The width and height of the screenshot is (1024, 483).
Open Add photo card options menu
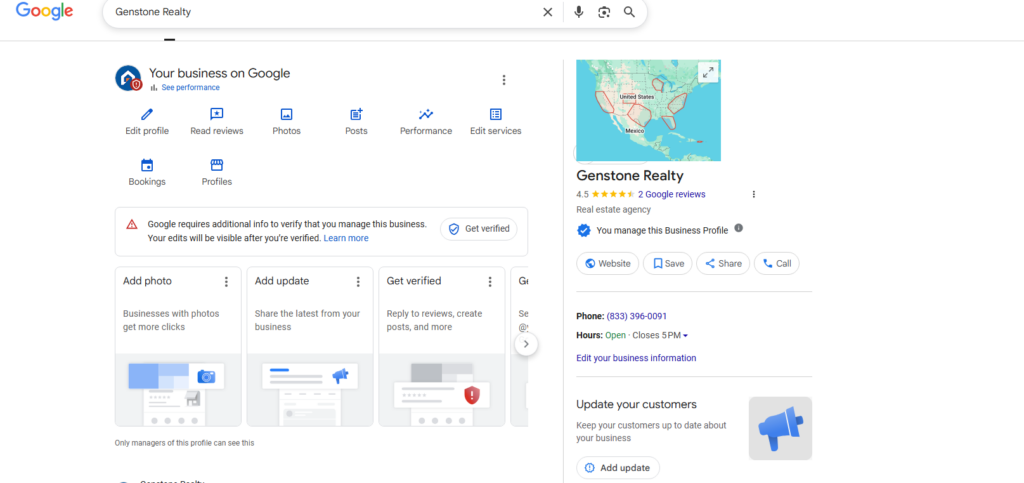coord(226,281)
